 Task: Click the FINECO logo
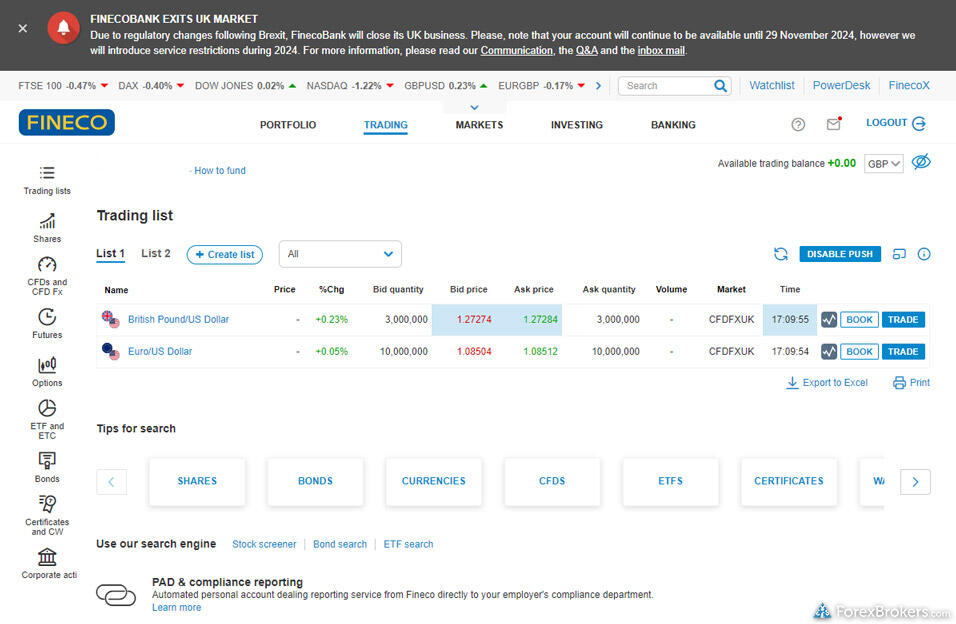pos(66,123)
